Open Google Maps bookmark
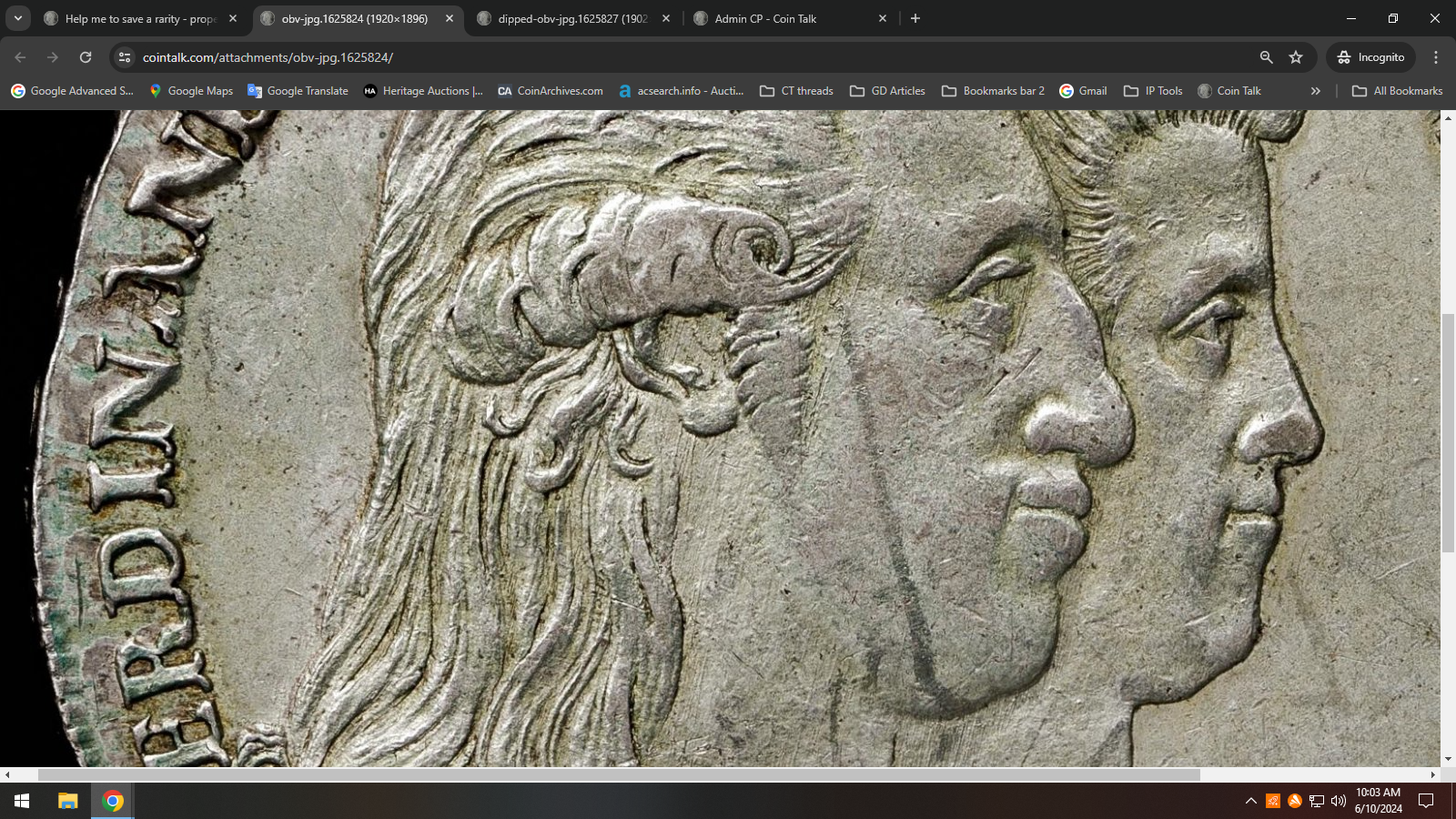Screen dimensions: 1456x819 pos(191,91)
